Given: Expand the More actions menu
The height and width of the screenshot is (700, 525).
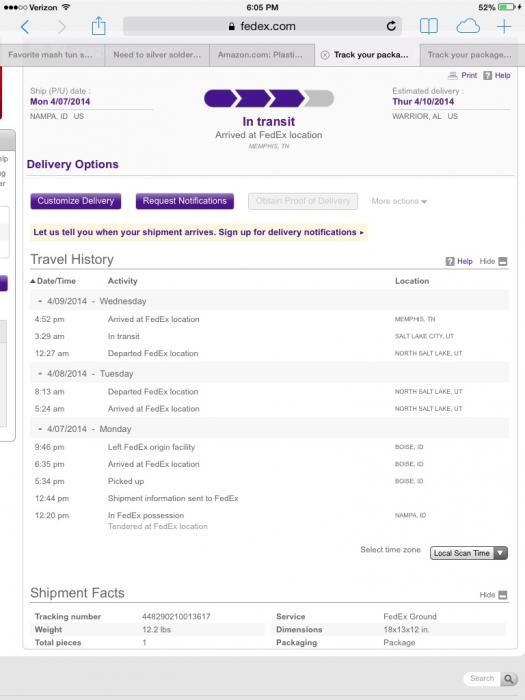Looking at the screenshot, I should (x=399, y=201).
